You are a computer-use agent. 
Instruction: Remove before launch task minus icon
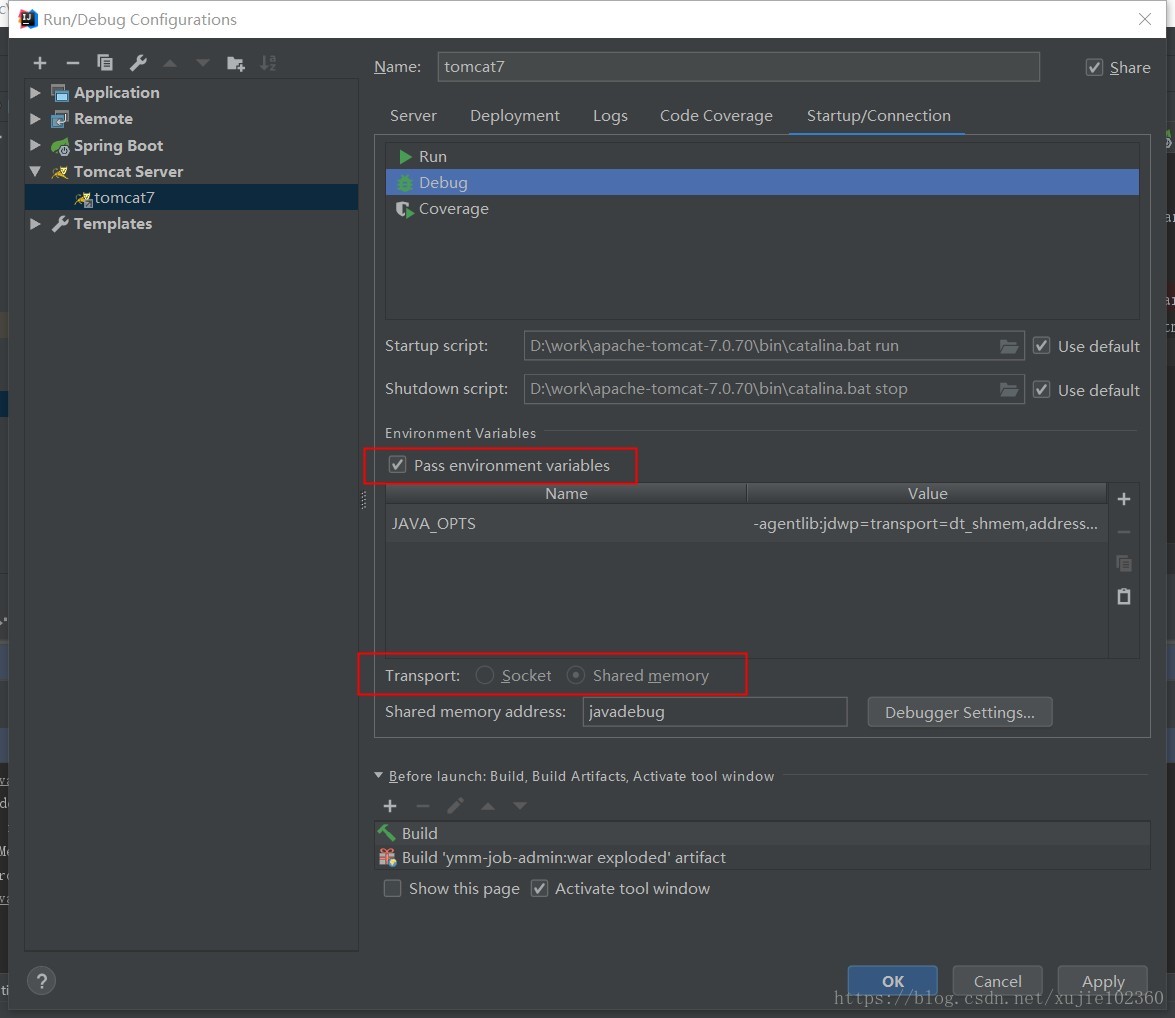(x=423, y=806)
